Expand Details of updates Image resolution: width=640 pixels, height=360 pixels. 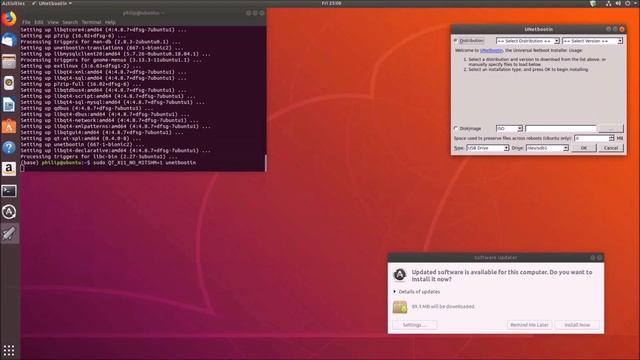(x=417, y=292)
